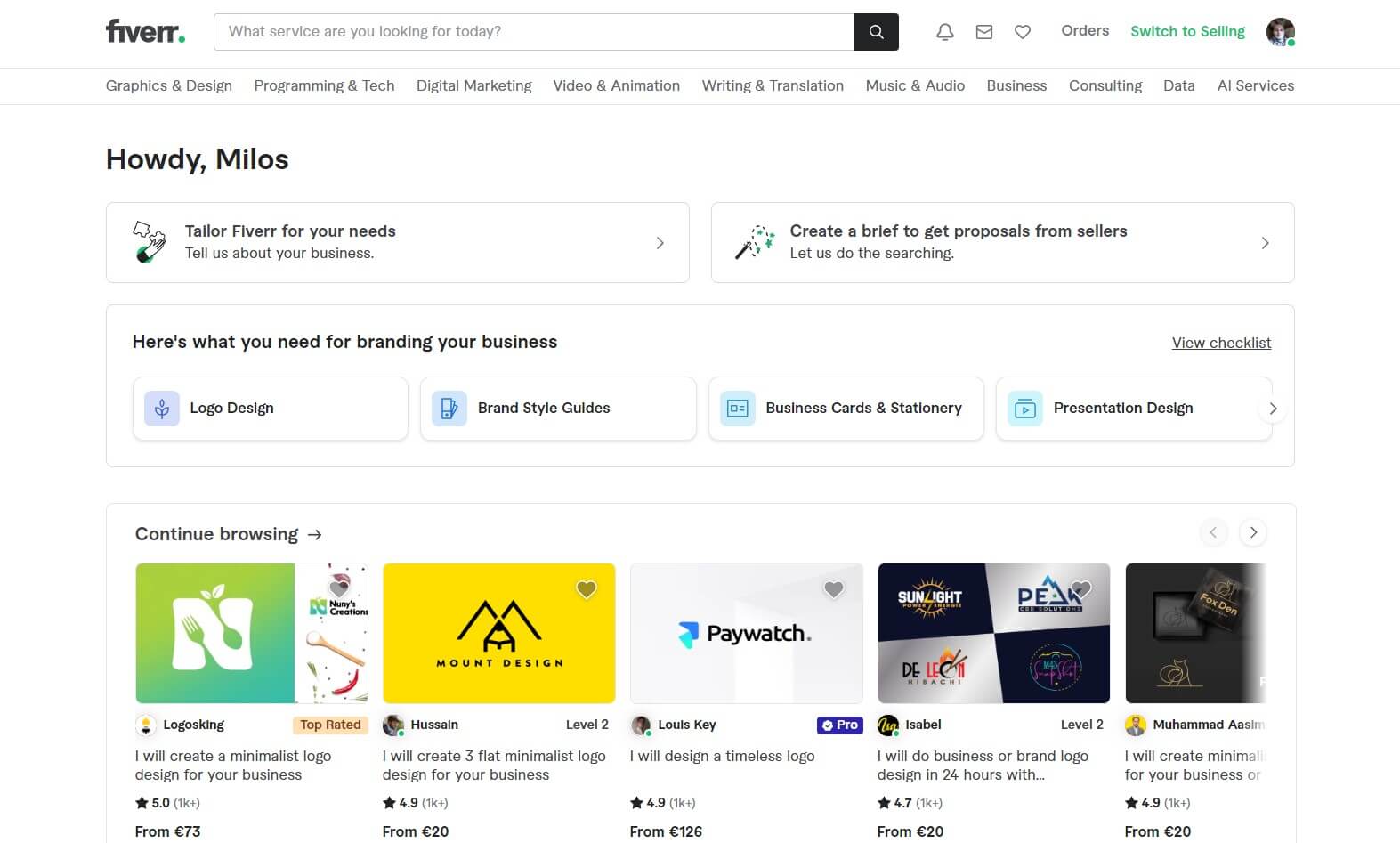Expand Tailor Fiverr for your needs chevron
The width and height of the screenshot is (1400, 843).
(660, 243)
